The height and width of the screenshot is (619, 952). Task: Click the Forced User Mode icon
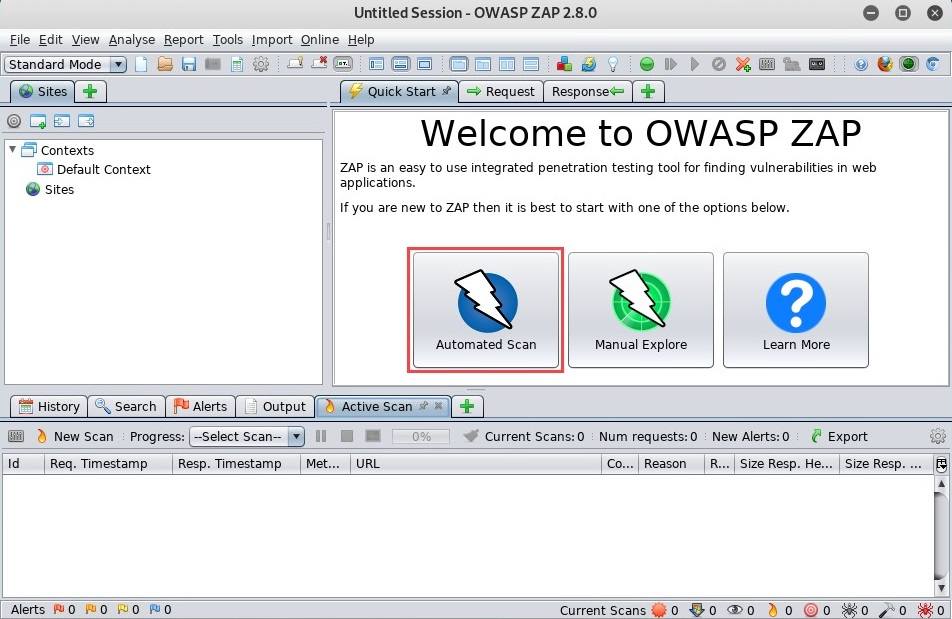792,64
